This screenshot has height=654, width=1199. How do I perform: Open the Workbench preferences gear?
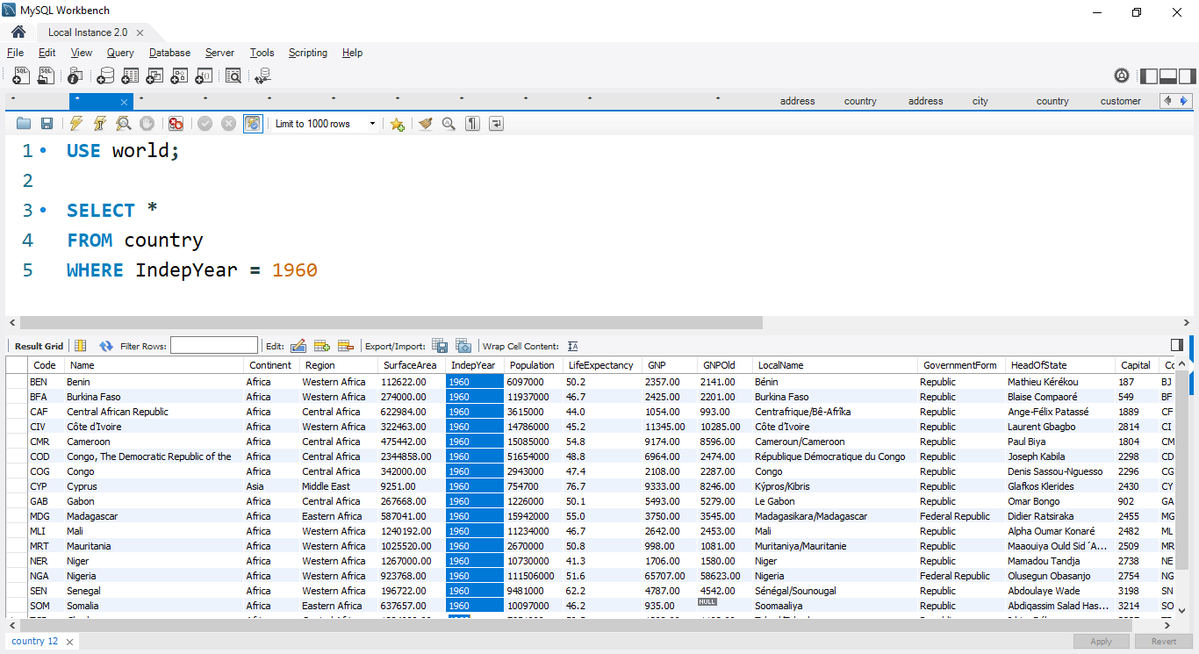[x=1121, y=75]
